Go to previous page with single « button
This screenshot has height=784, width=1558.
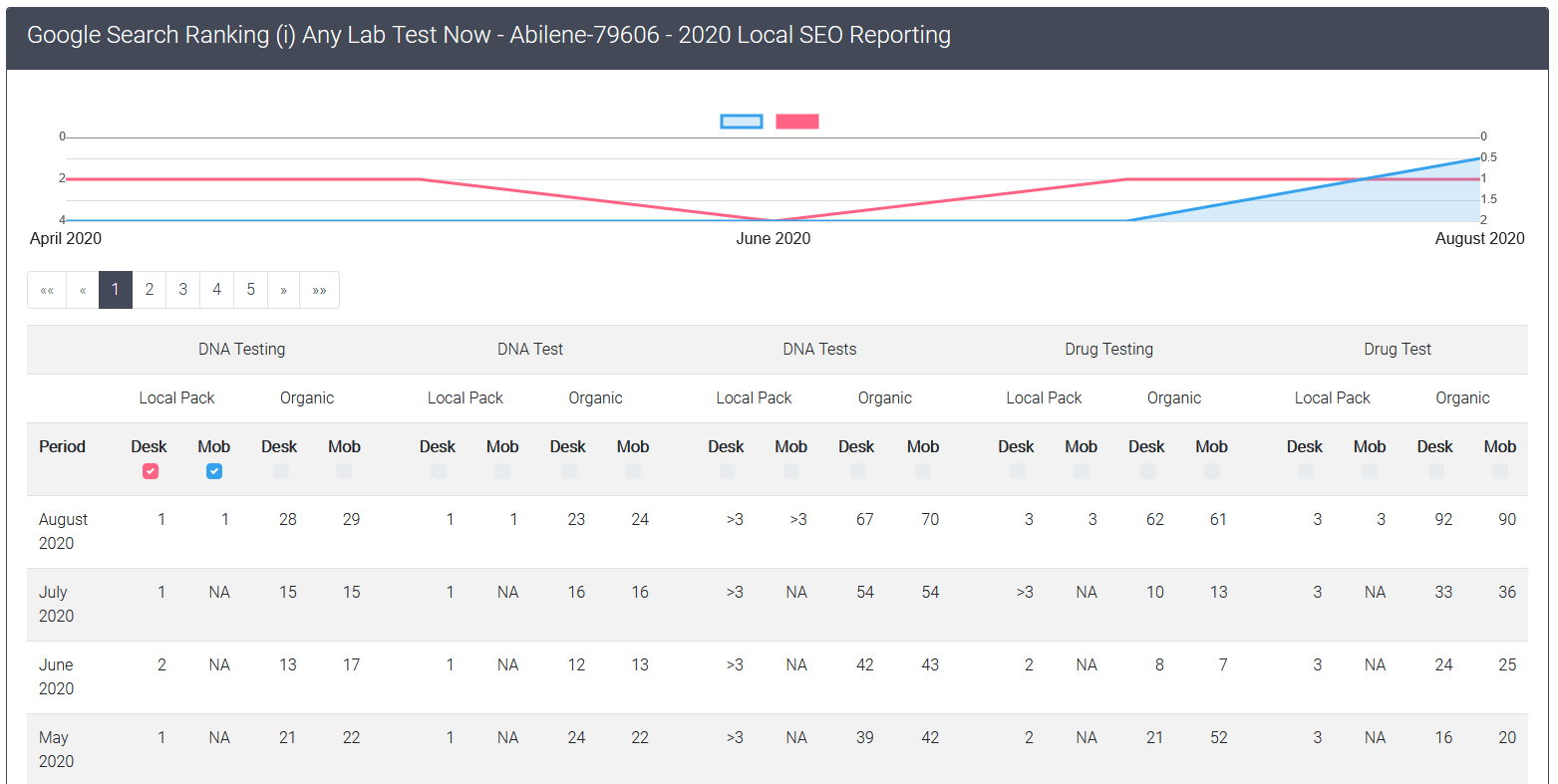[x=83, y=290]
